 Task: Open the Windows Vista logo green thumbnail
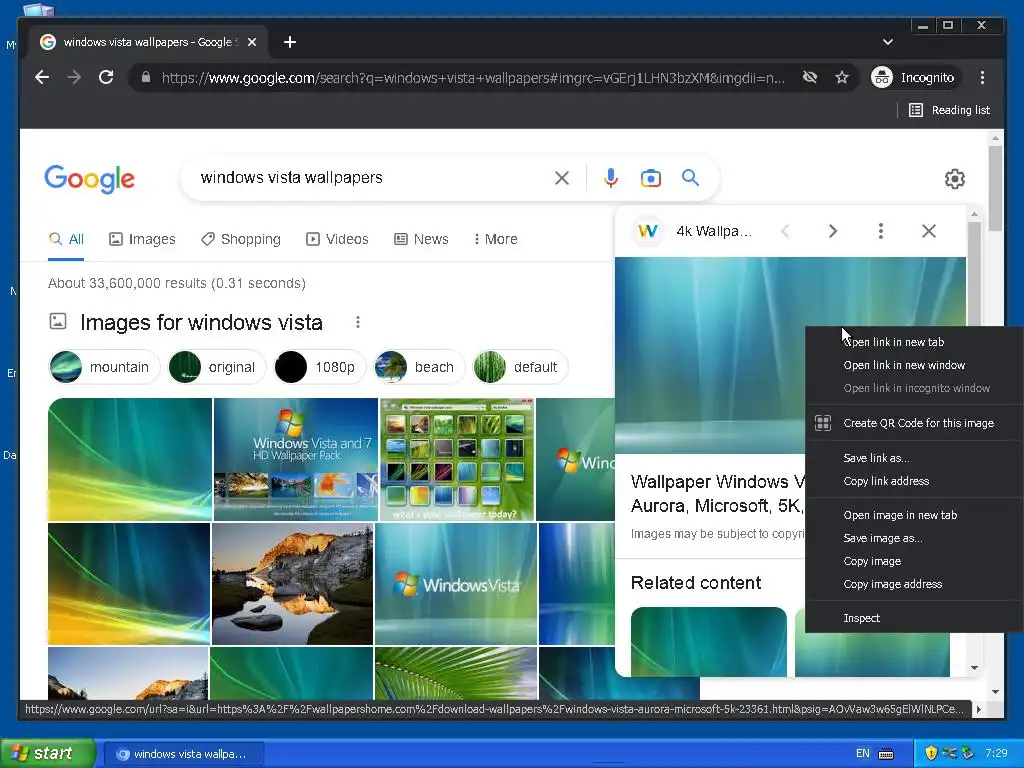pos(456,584)
